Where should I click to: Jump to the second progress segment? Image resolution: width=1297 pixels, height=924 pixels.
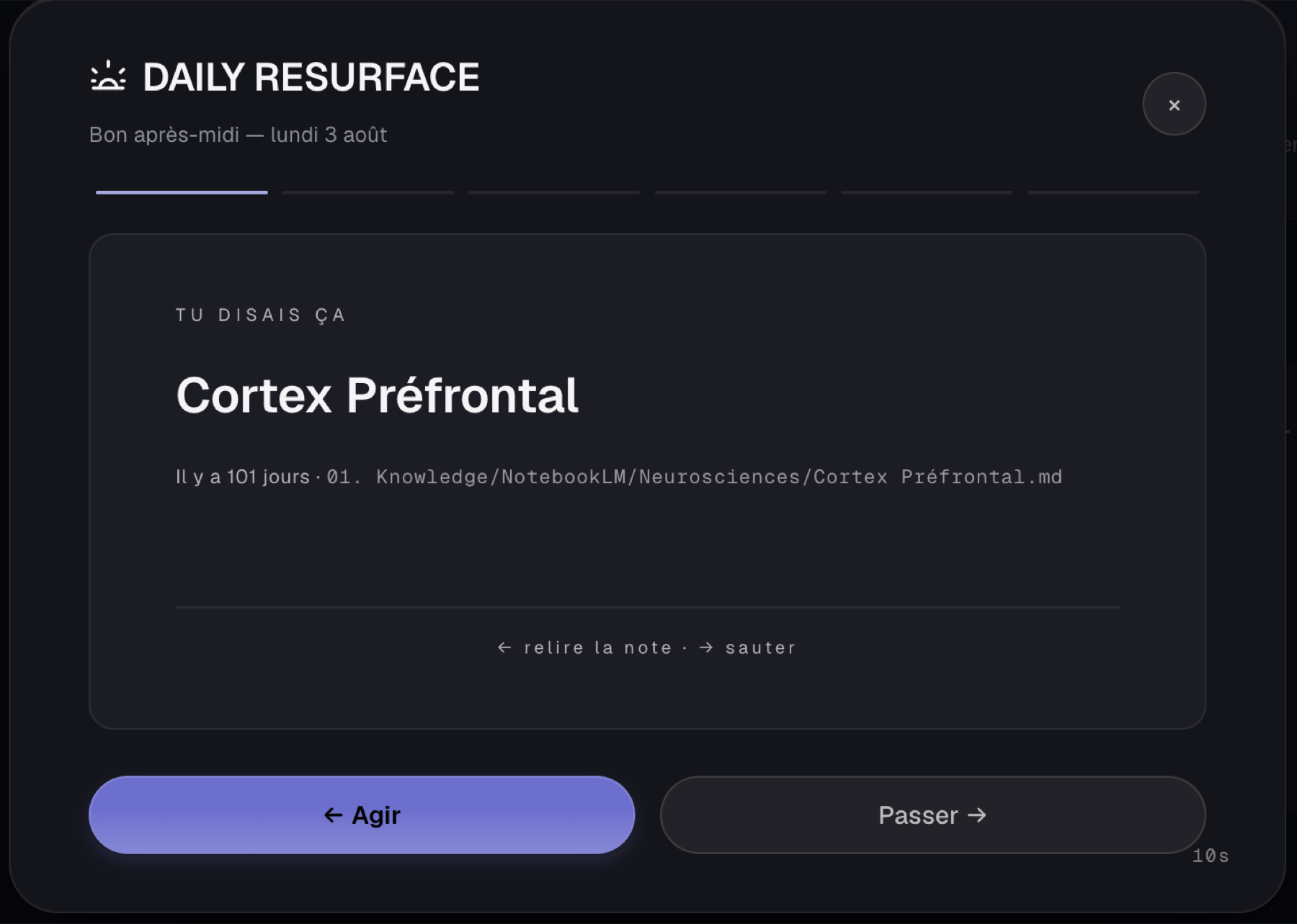(x=368, y=192)
